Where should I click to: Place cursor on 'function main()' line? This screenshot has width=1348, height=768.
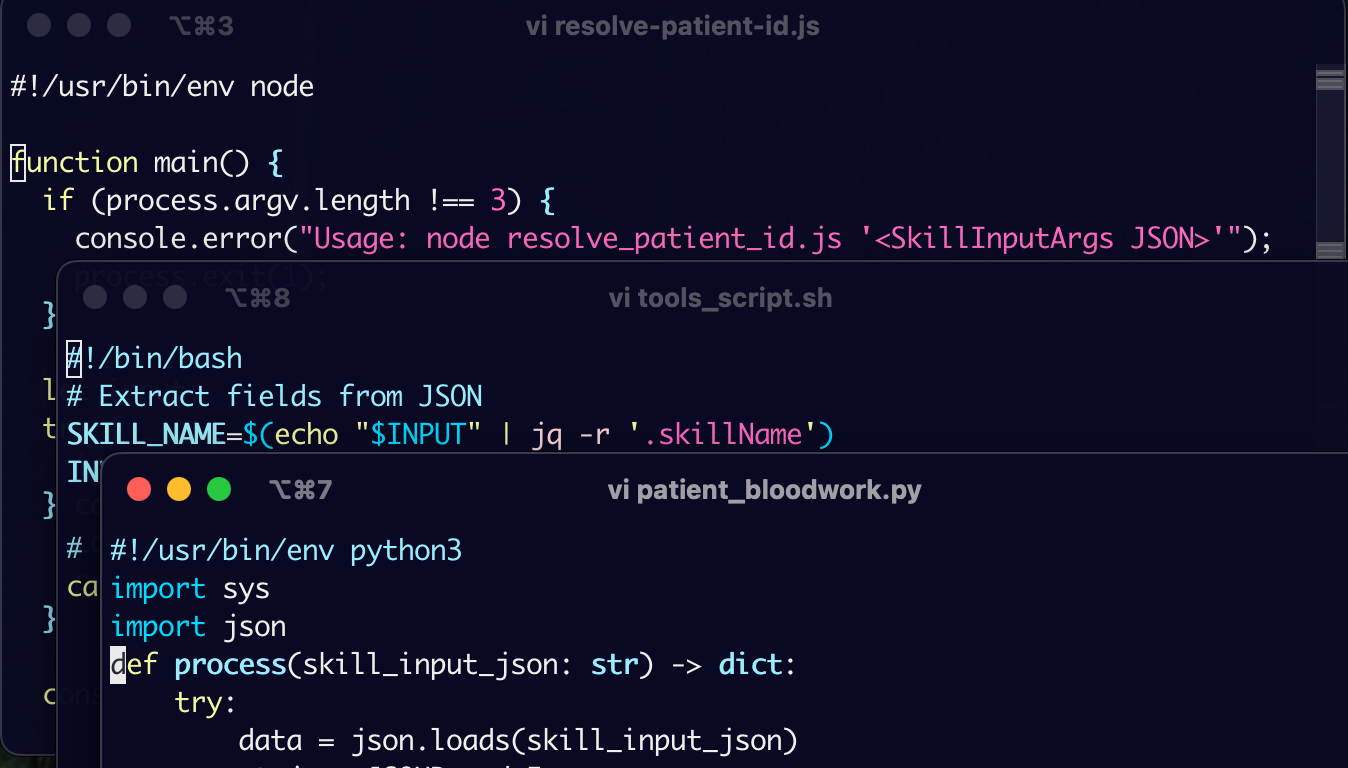[149, 162]
